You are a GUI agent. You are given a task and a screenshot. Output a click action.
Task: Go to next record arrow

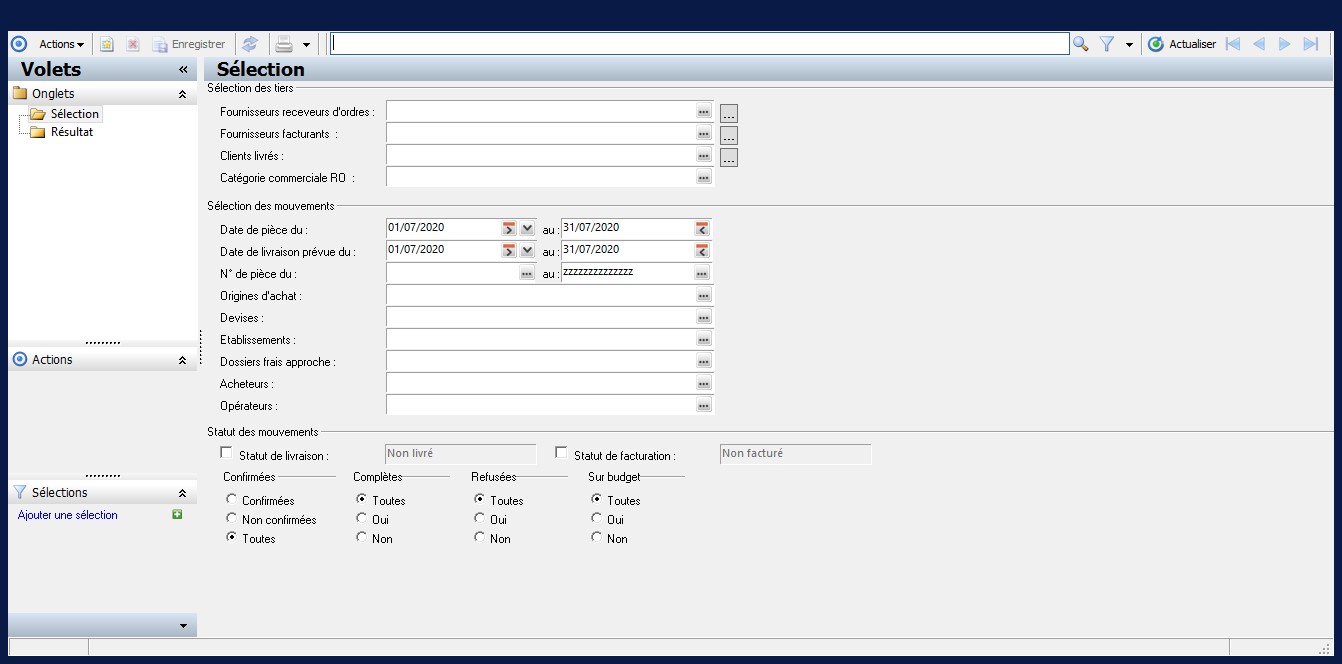point(1285,44)
